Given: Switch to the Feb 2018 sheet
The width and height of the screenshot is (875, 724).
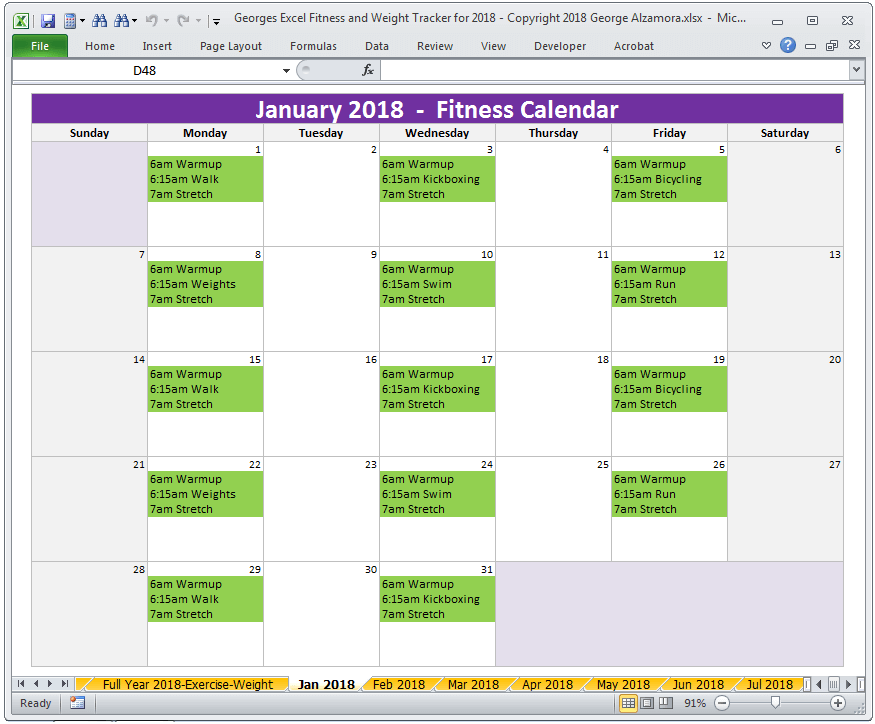Looking at the screenshot, I should 398,684.
